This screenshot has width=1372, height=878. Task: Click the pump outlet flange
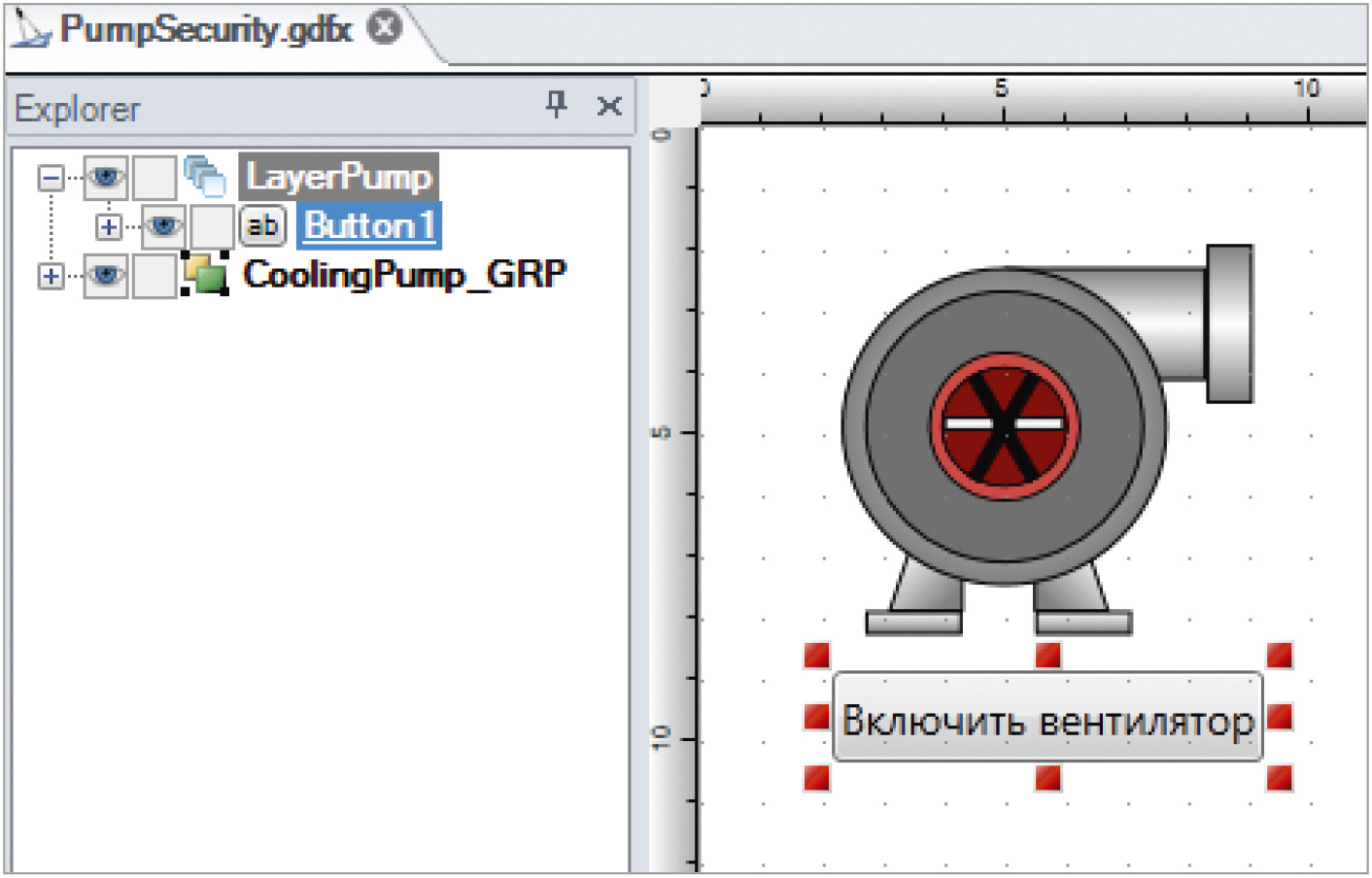coord(1229,323)
